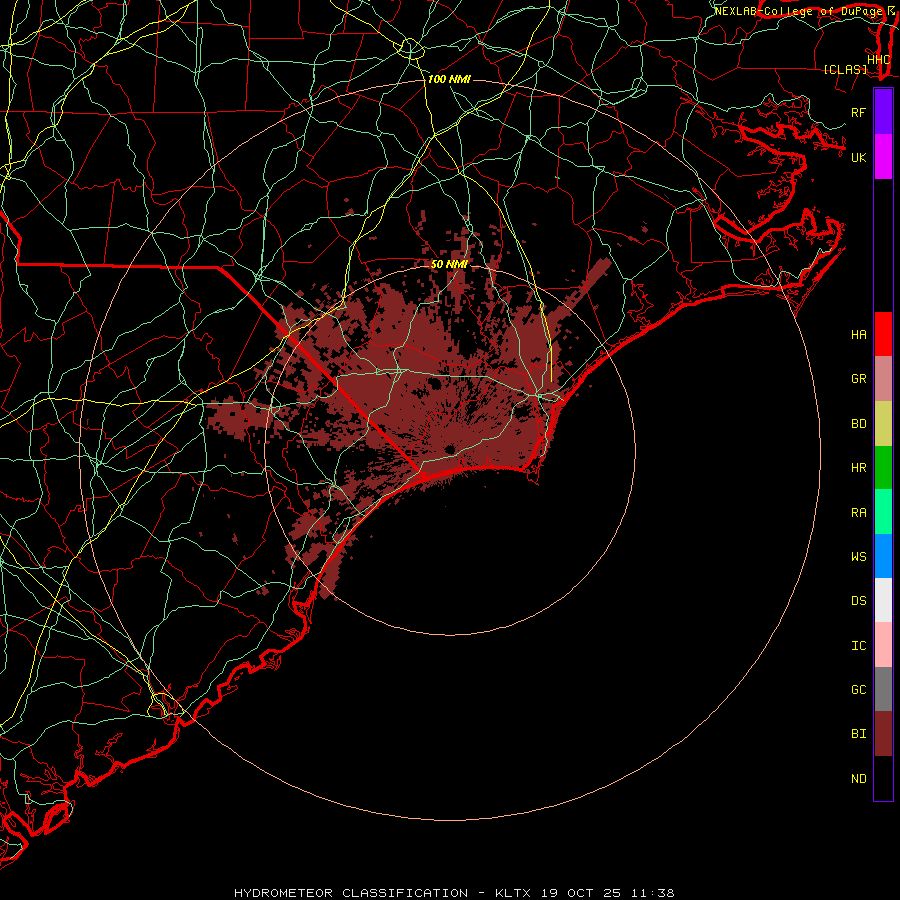900x900 pixels.
Task: Click the GR legend label
Action: [x=858, y=379]
